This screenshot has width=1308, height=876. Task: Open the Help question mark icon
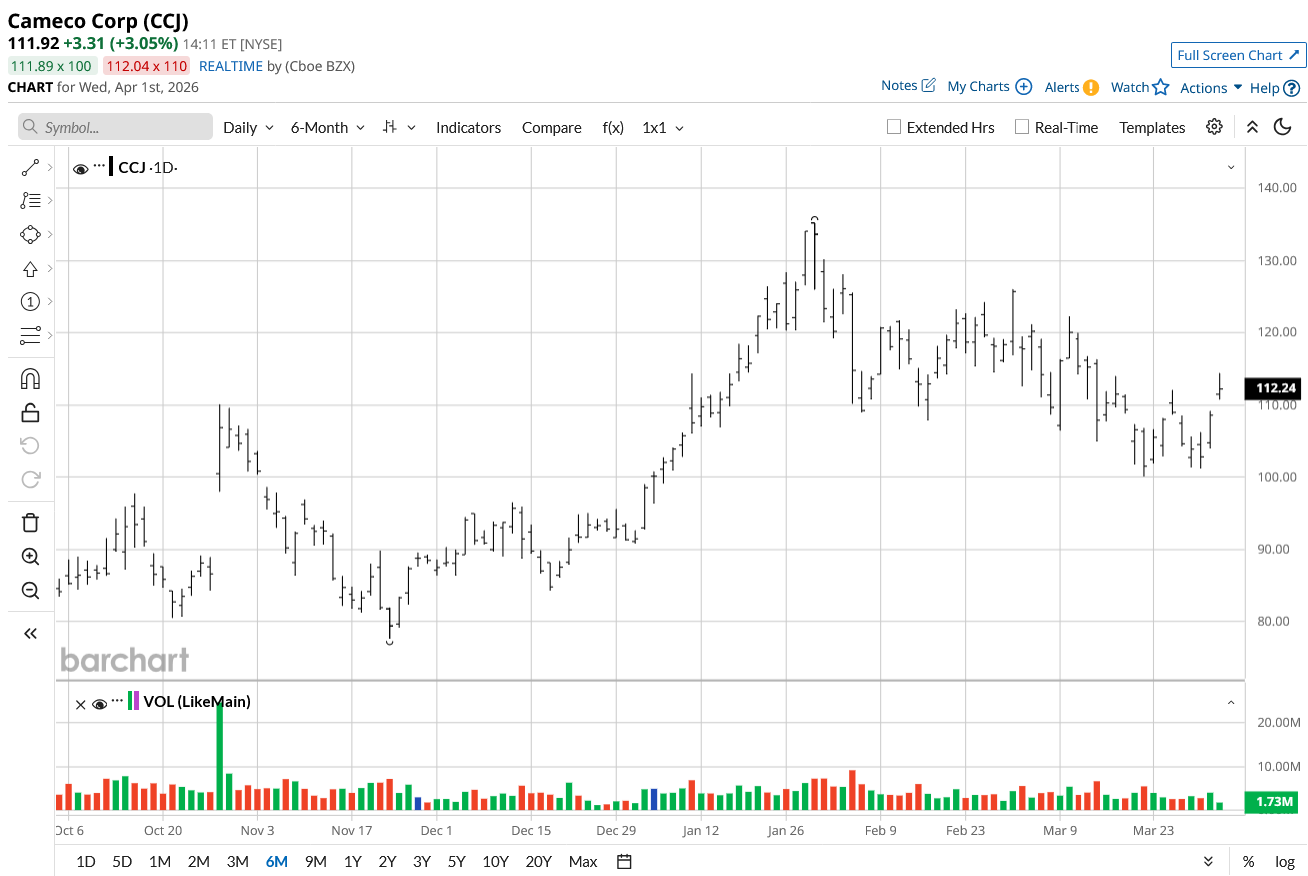point(1292,88)
